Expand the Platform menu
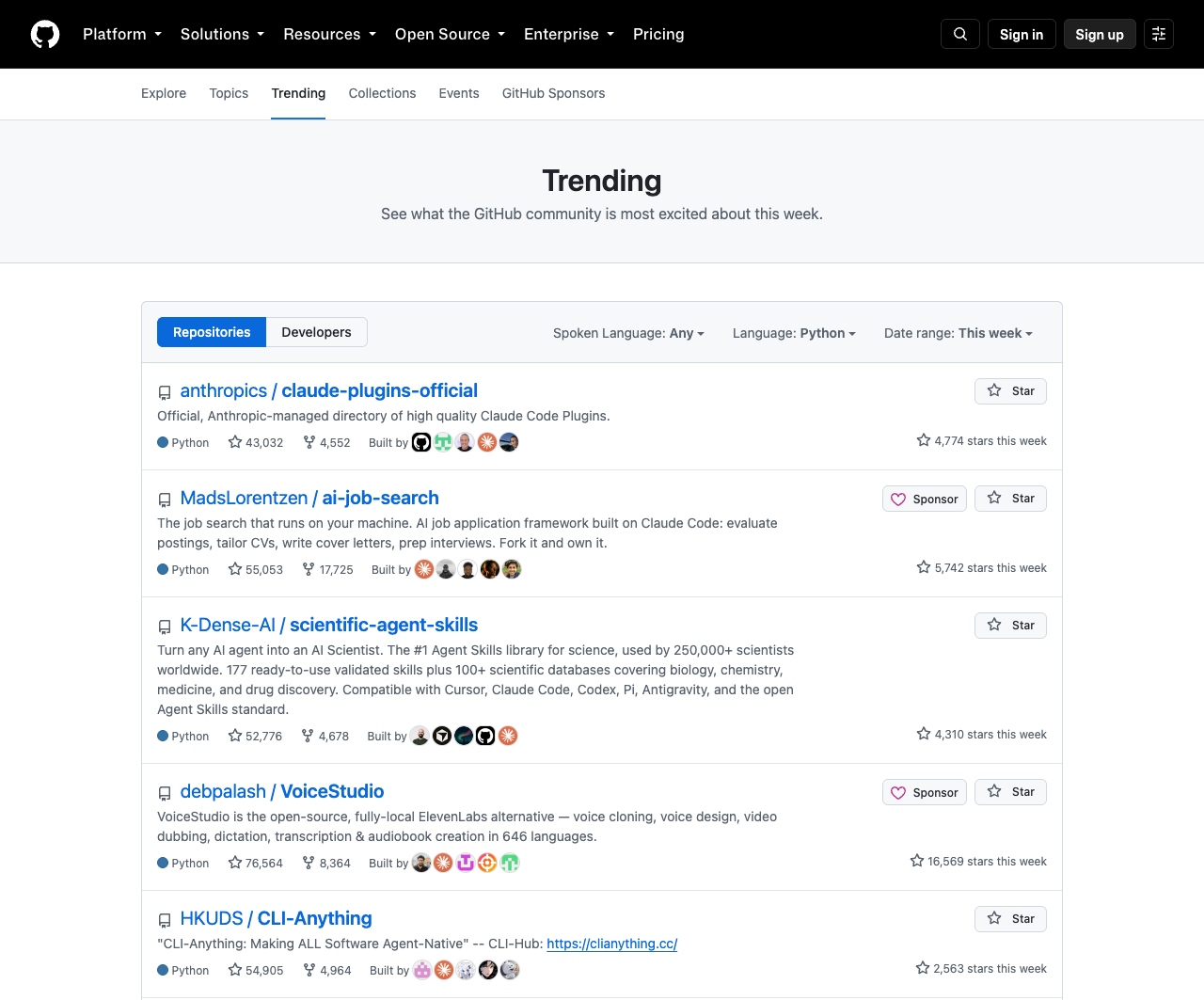Image resolution: width=1204 pixels, height=1000 pixels. pos(122,34)
